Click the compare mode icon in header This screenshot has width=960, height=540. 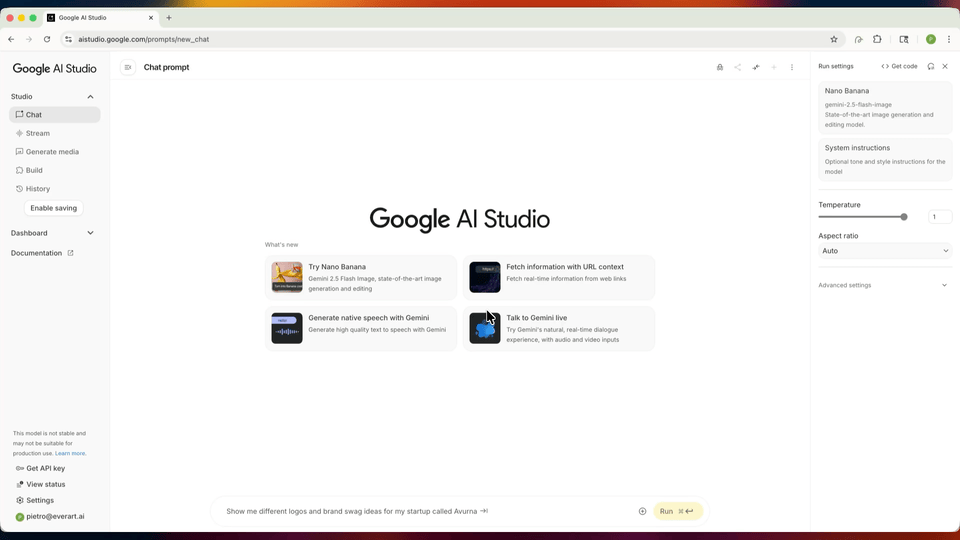pyautogui.click(x=756, y=67)
